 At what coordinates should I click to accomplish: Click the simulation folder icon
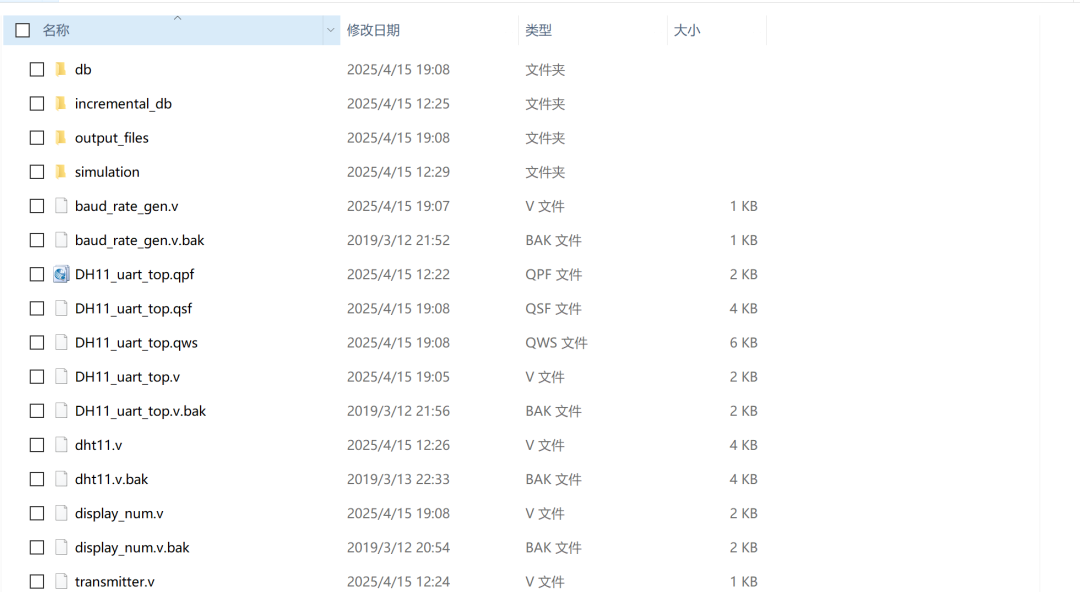point(61,172)
